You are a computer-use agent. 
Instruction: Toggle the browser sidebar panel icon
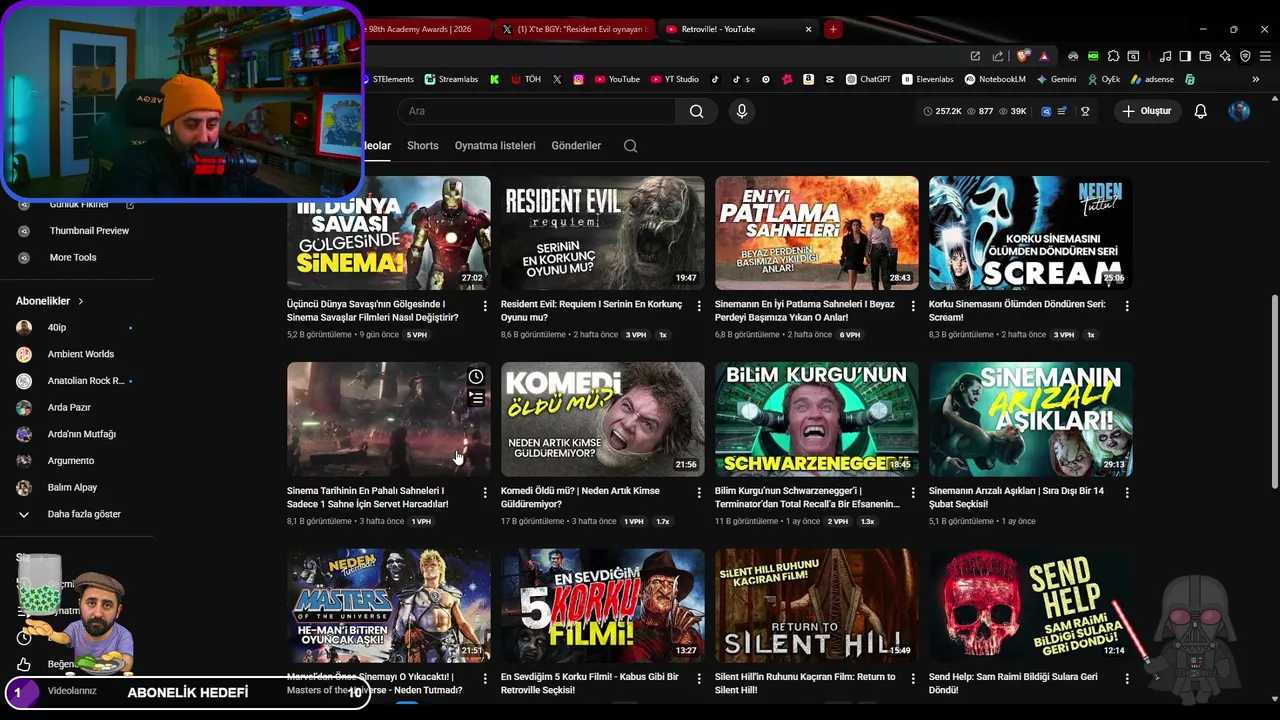[1185, 56]
